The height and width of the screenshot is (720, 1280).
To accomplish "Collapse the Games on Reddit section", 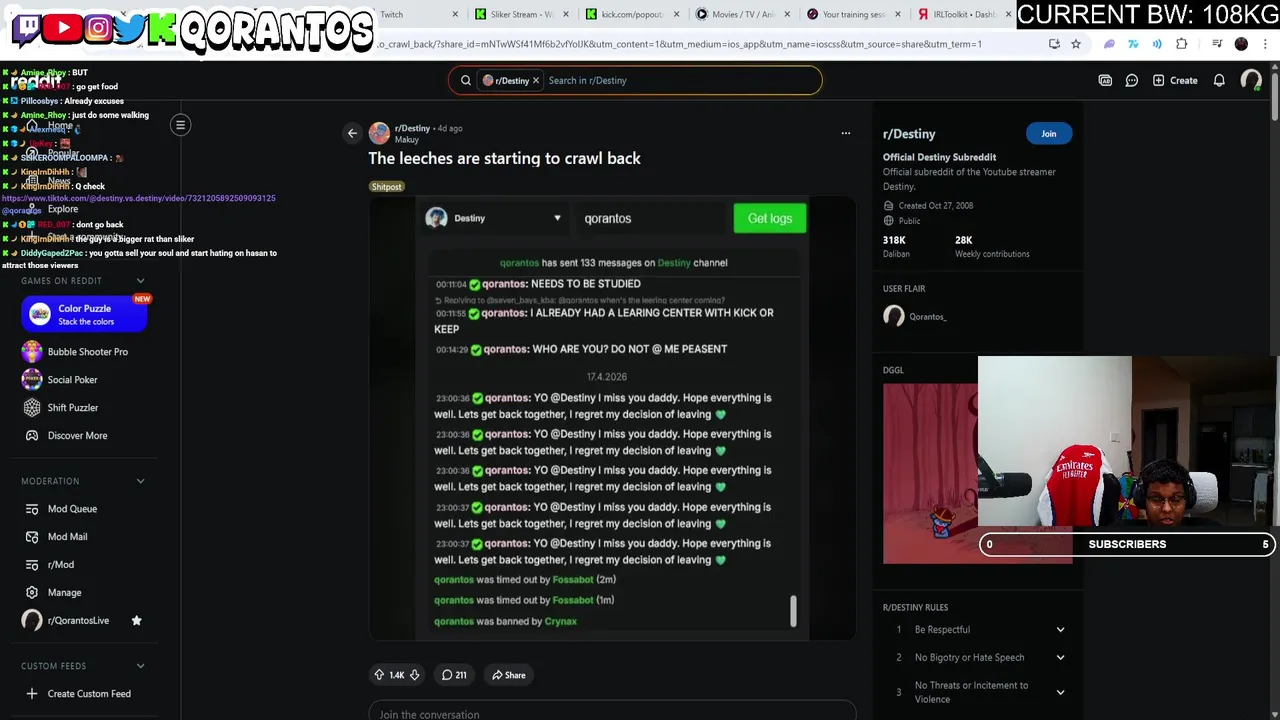I will pyautogui.click(x=140, y=281).
